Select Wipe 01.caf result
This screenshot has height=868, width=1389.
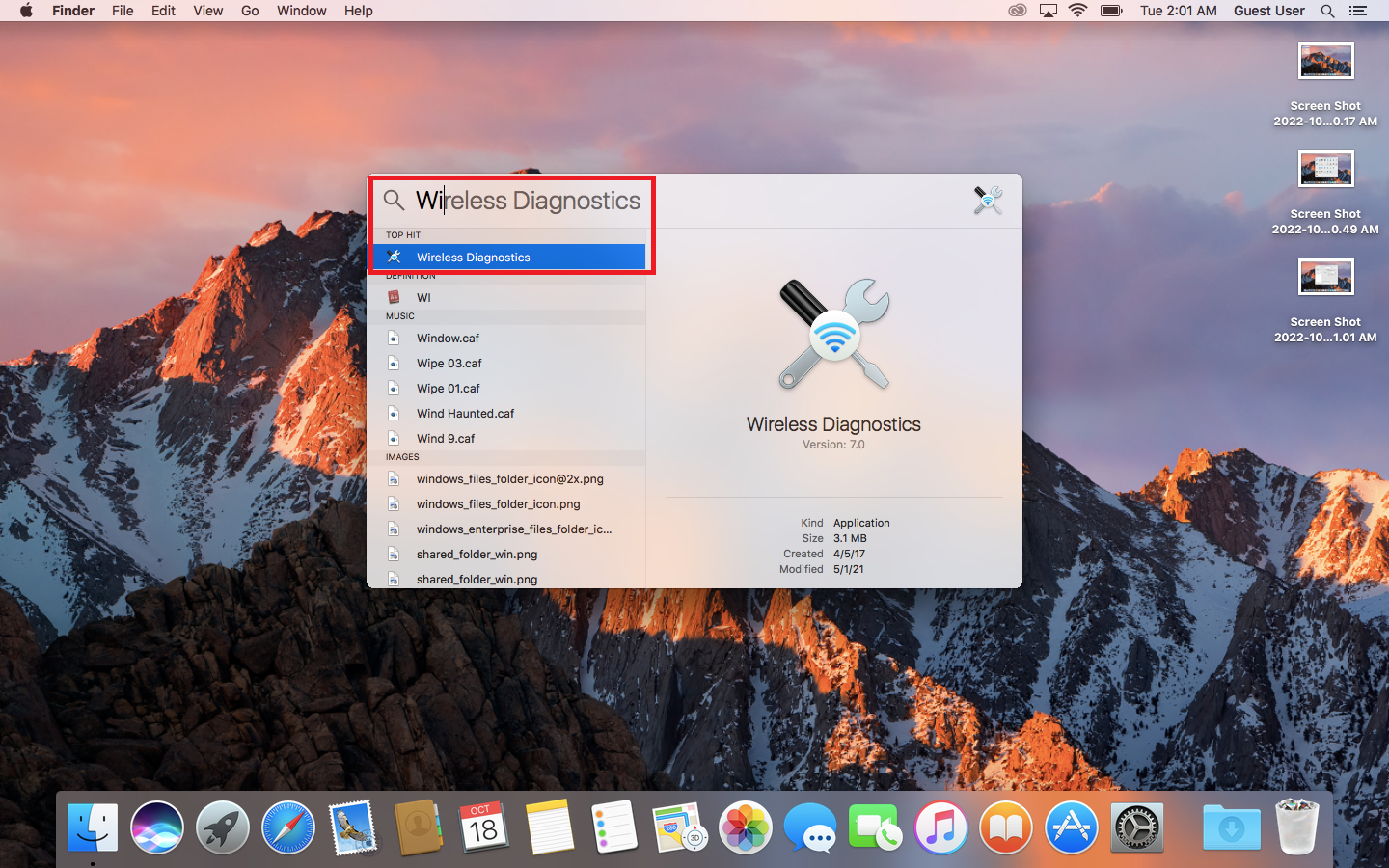(506, 388)
